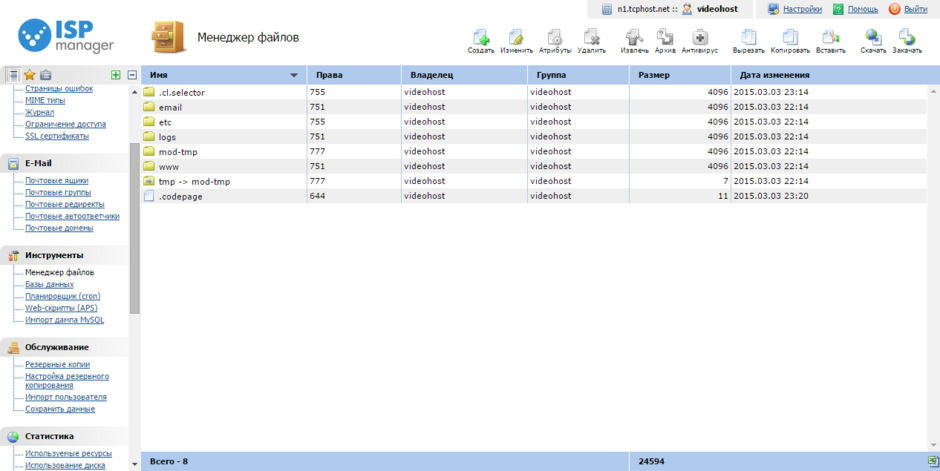This screenshot has width=940, height=471.
Task: Click the .cl.selector folder icon
Action: click(149, 92)
